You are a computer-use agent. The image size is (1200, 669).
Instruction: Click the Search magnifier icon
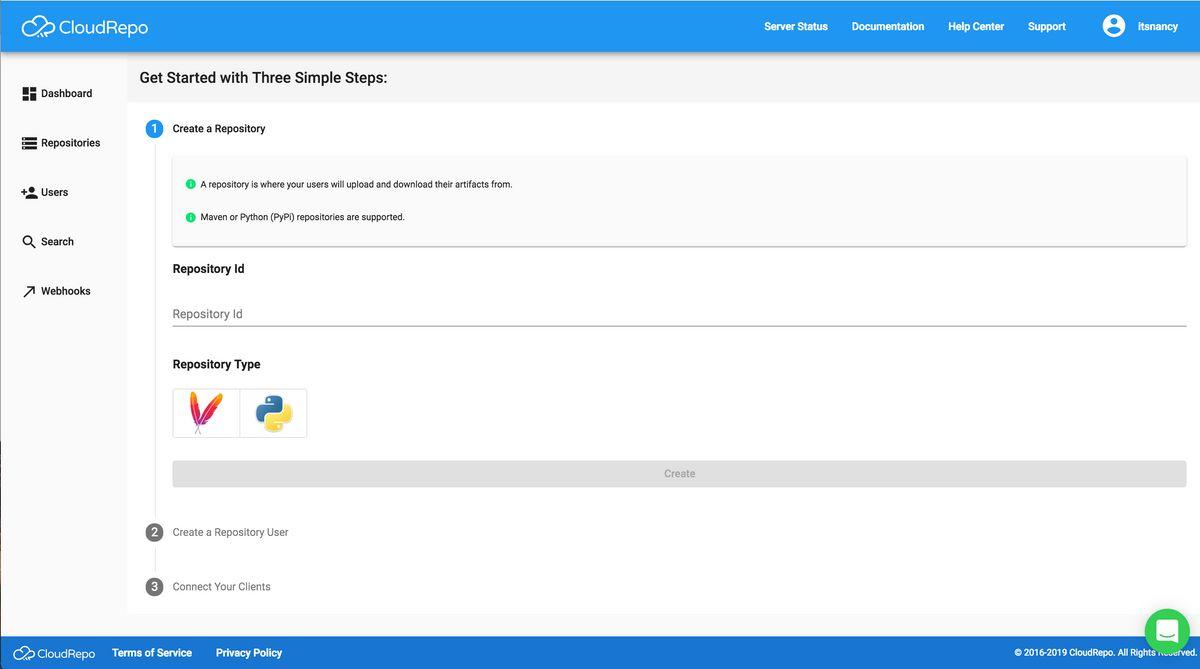[29, 242]
